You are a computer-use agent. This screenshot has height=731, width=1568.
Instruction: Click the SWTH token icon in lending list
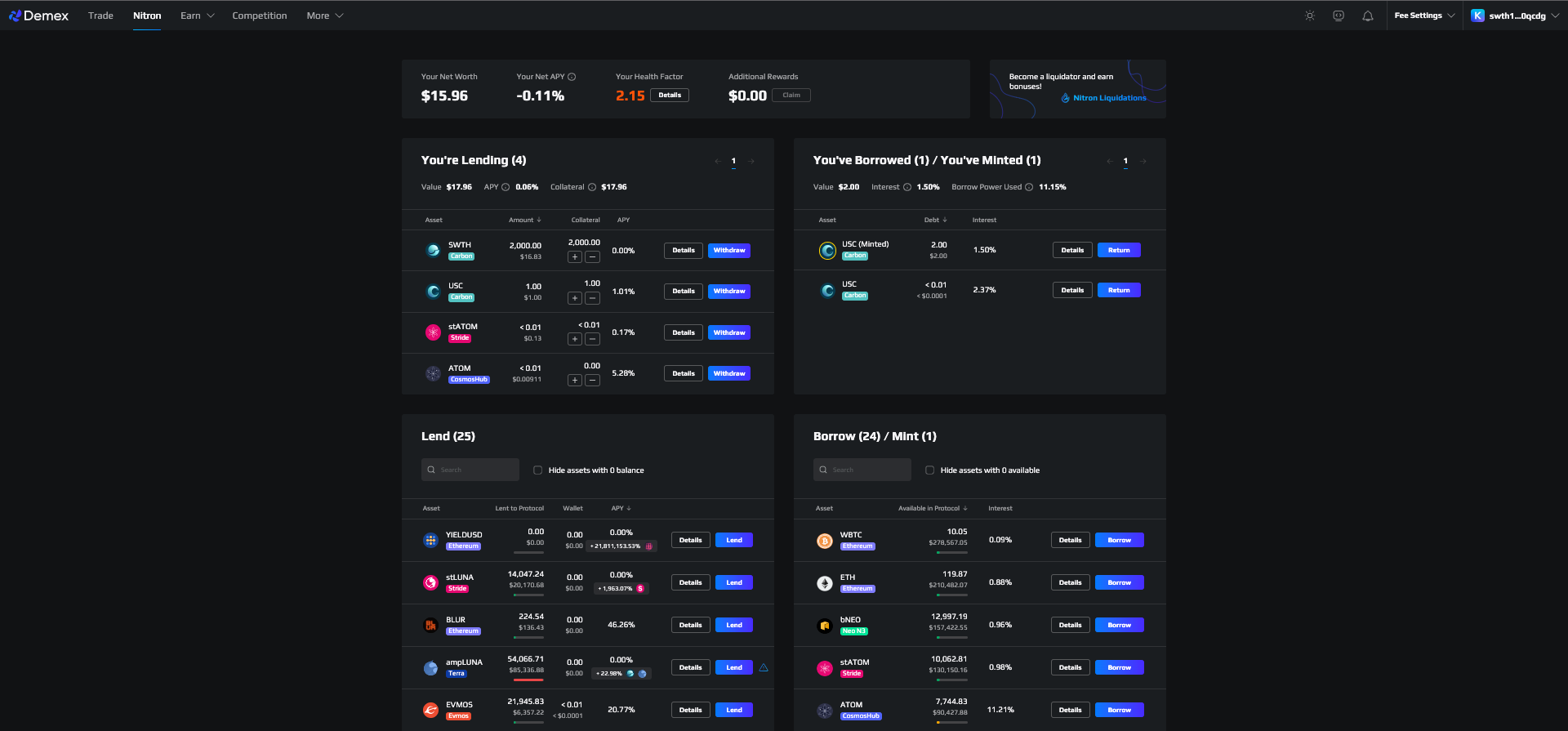[434, 250]
